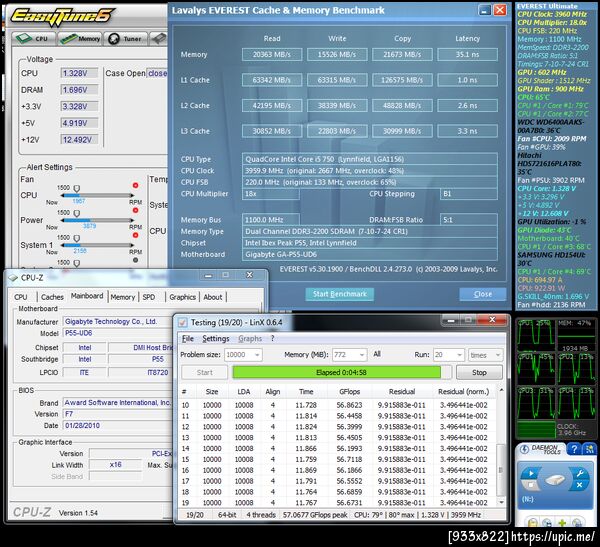Select result row 19 in LinX table
The width and height of the screenshot is (600, 547).
pos(337,503)
